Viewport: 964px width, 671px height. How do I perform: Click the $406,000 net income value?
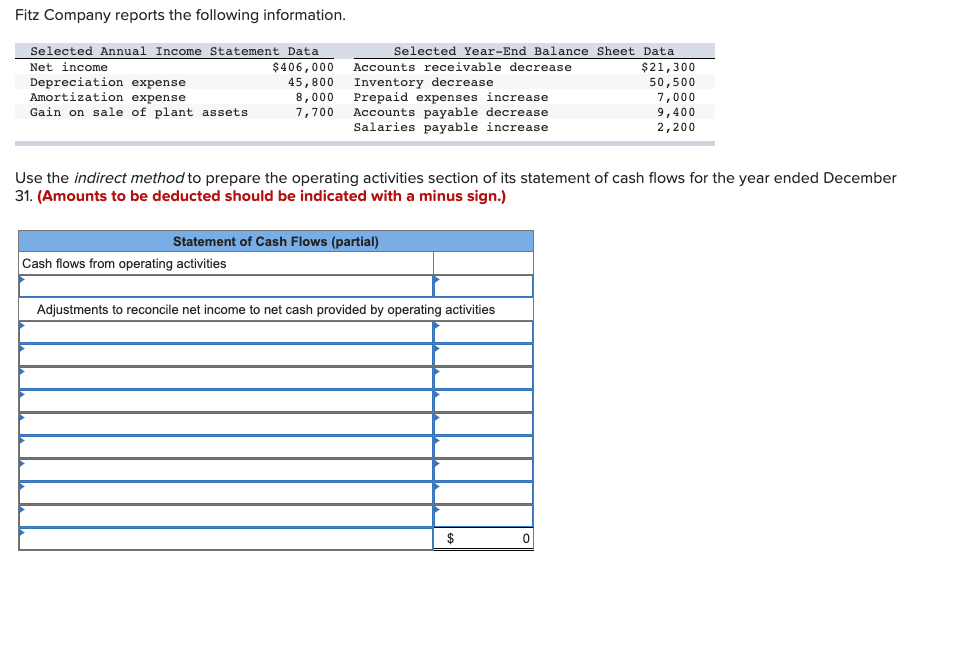[x=303, y=67]
